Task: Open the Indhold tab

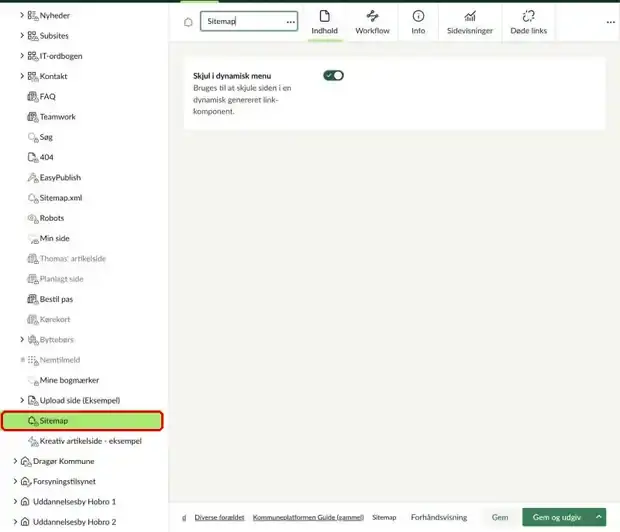Action: [x=325, y=22]
